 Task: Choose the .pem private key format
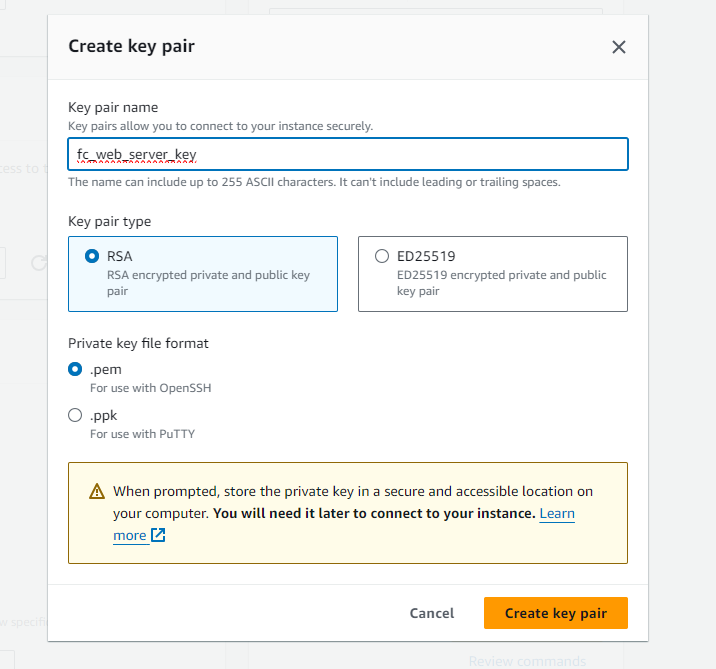[75, 369]
